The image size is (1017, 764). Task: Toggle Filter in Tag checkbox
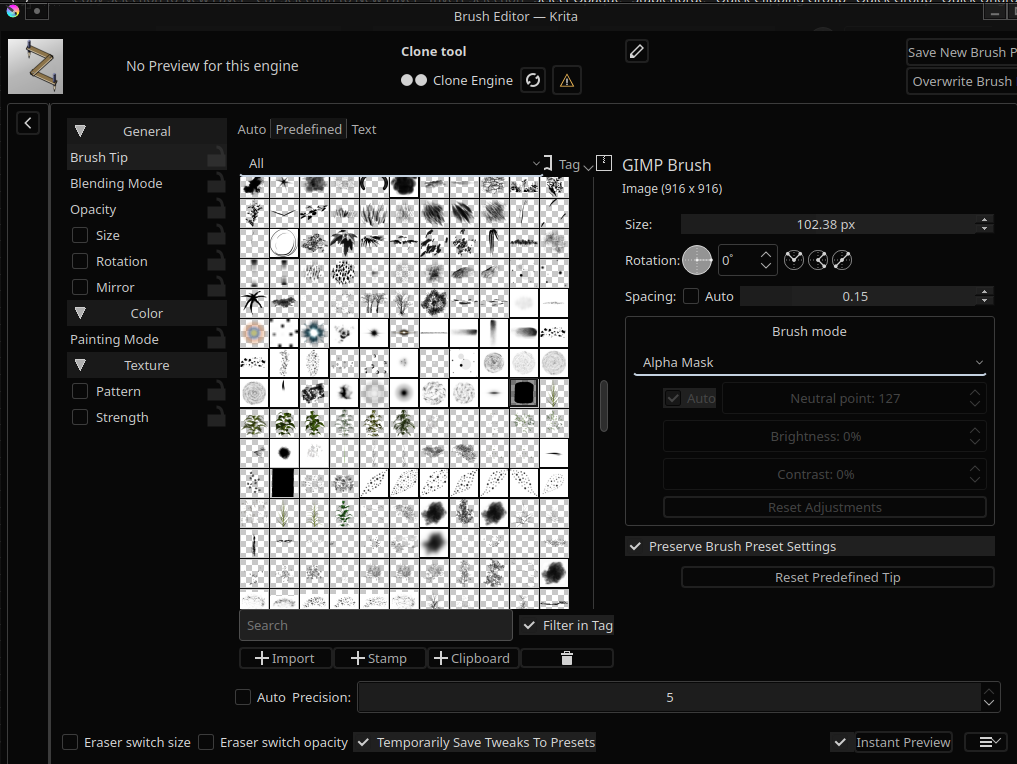[x=567, y=625]
